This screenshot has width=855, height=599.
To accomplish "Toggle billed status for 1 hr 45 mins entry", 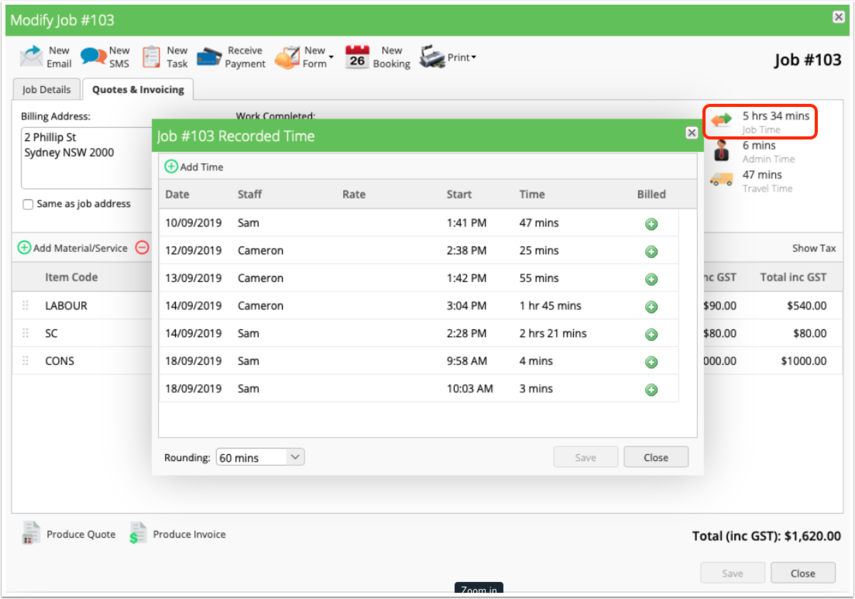I will click(651, 306).
